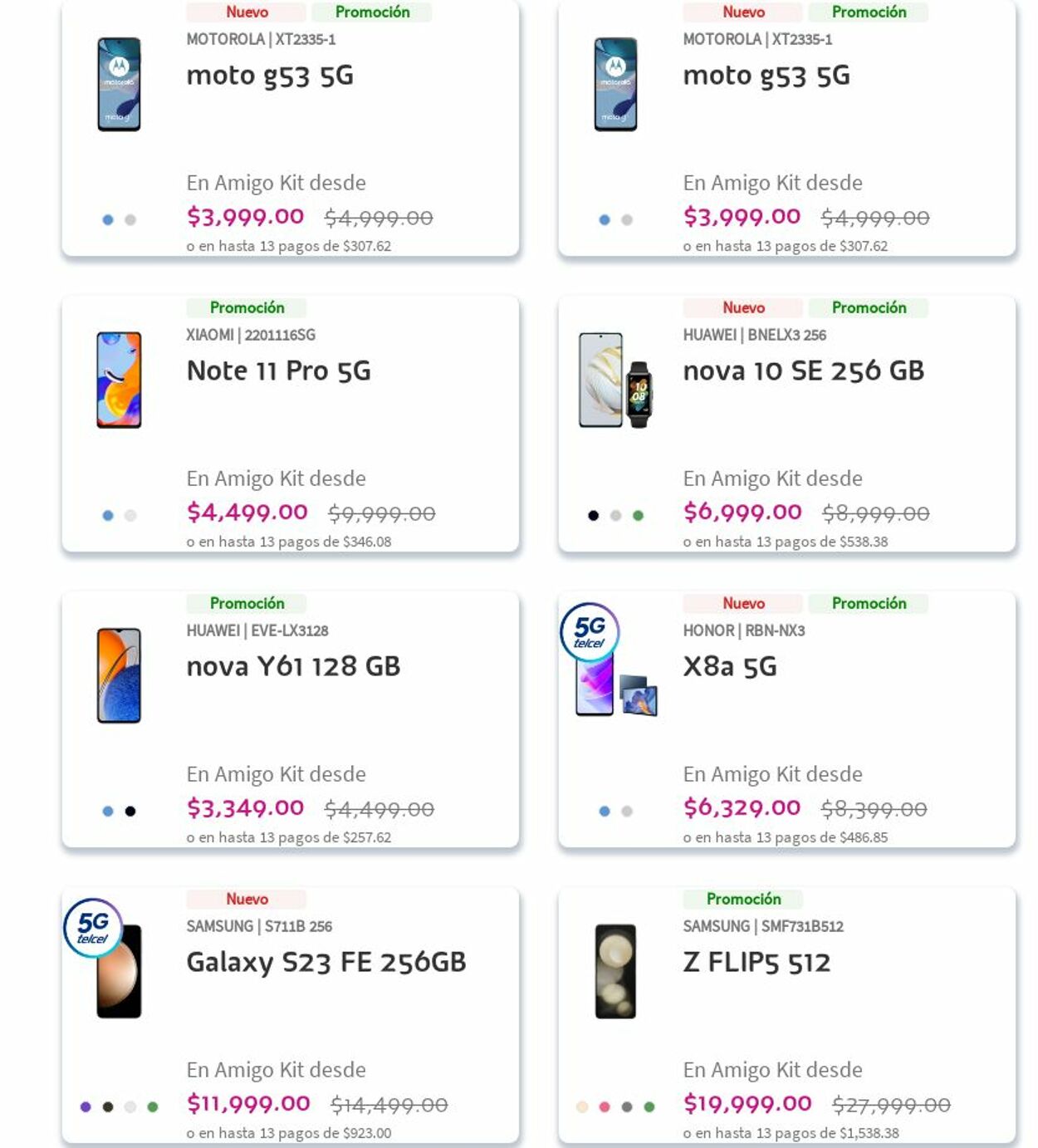Select green color for nova 10 SE 256 GB

click(638, 516)
